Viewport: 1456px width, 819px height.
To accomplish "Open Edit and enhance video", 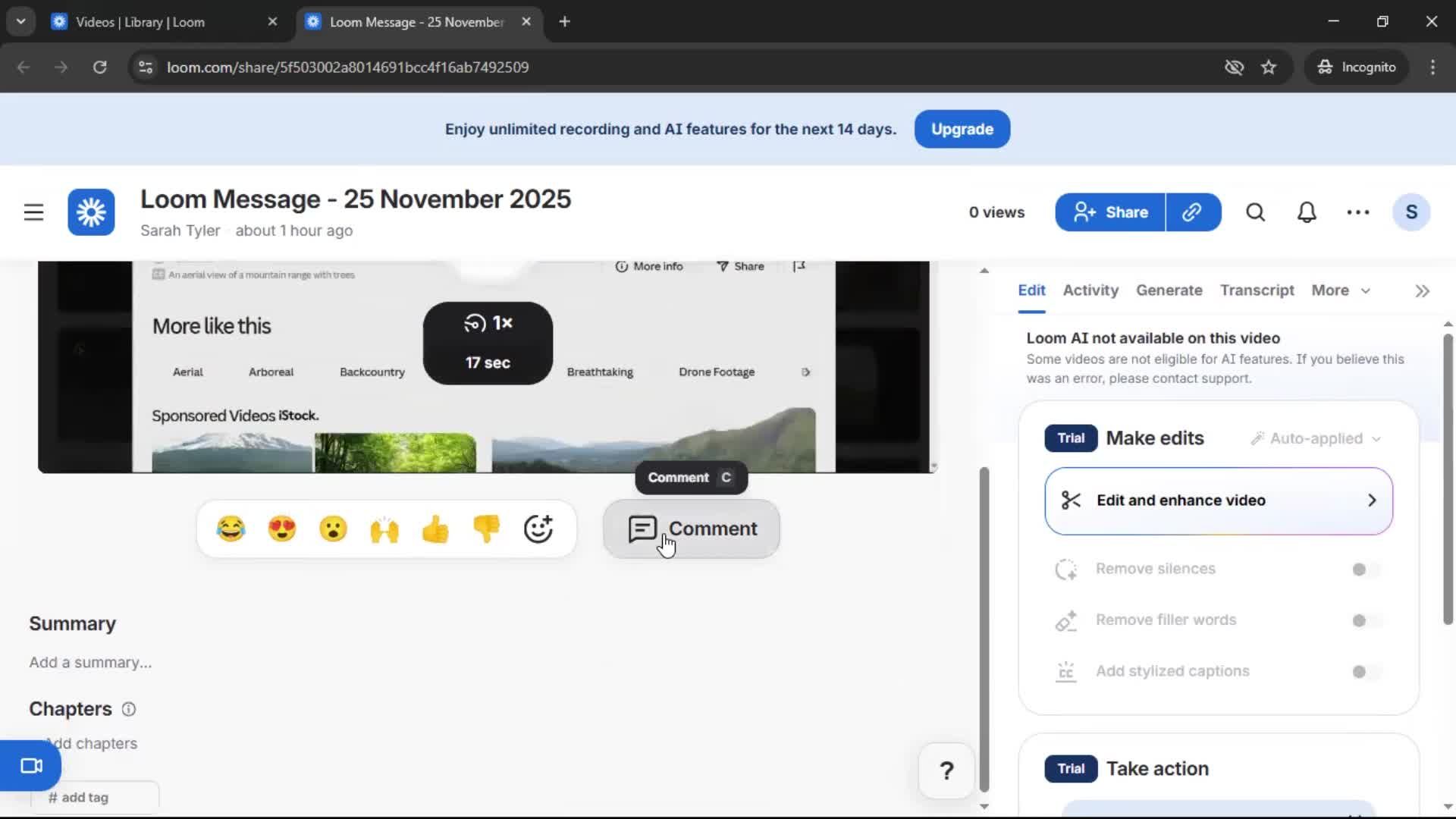I will (1218, 500).
